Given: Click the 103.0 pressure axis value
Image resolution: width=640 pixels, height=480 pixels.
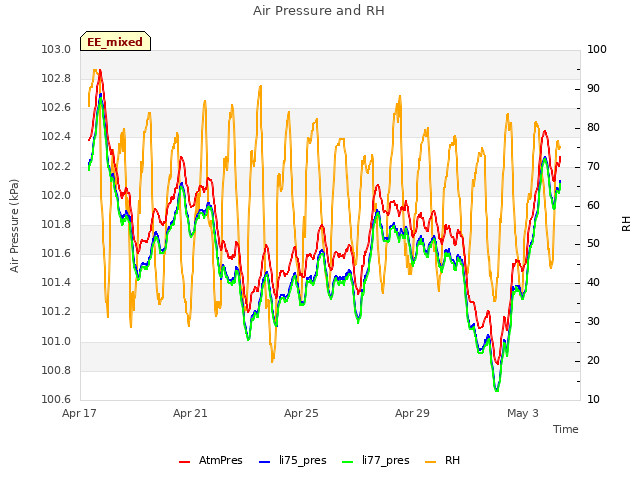Looking at the screenshot, I should tap(56, 50).
